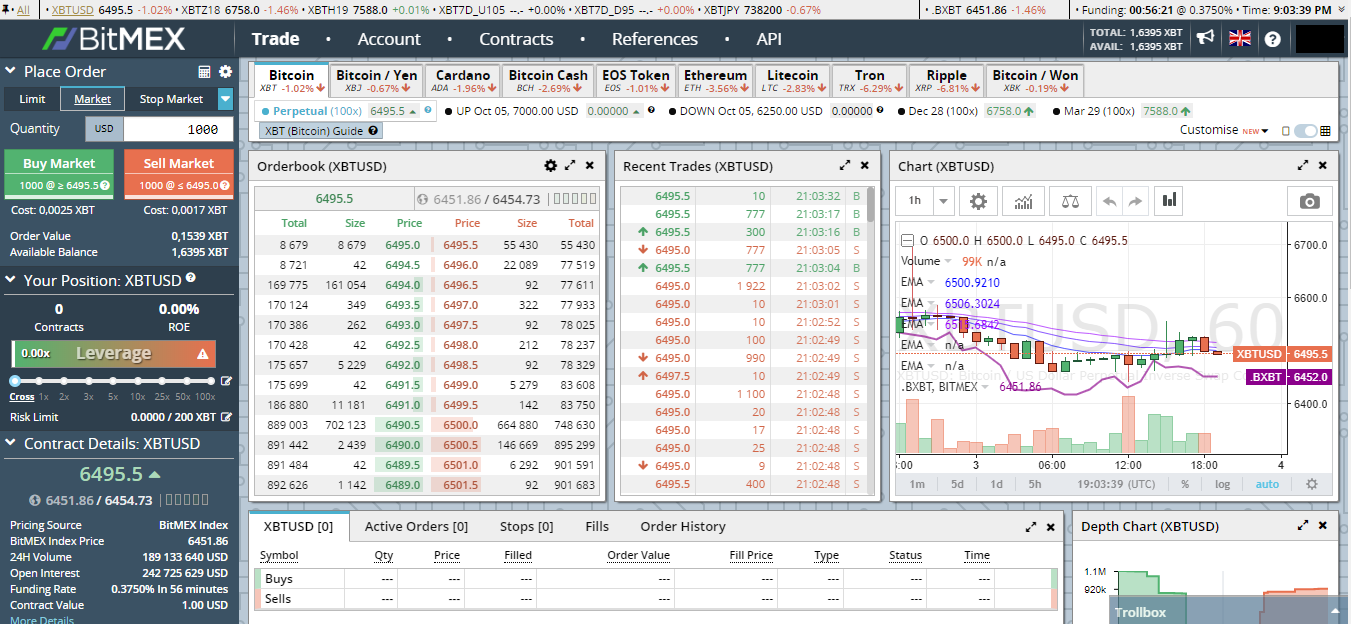Open chart properties gear in toolbar
This screenshot has width=1372, height=624.
click(978, 201)
